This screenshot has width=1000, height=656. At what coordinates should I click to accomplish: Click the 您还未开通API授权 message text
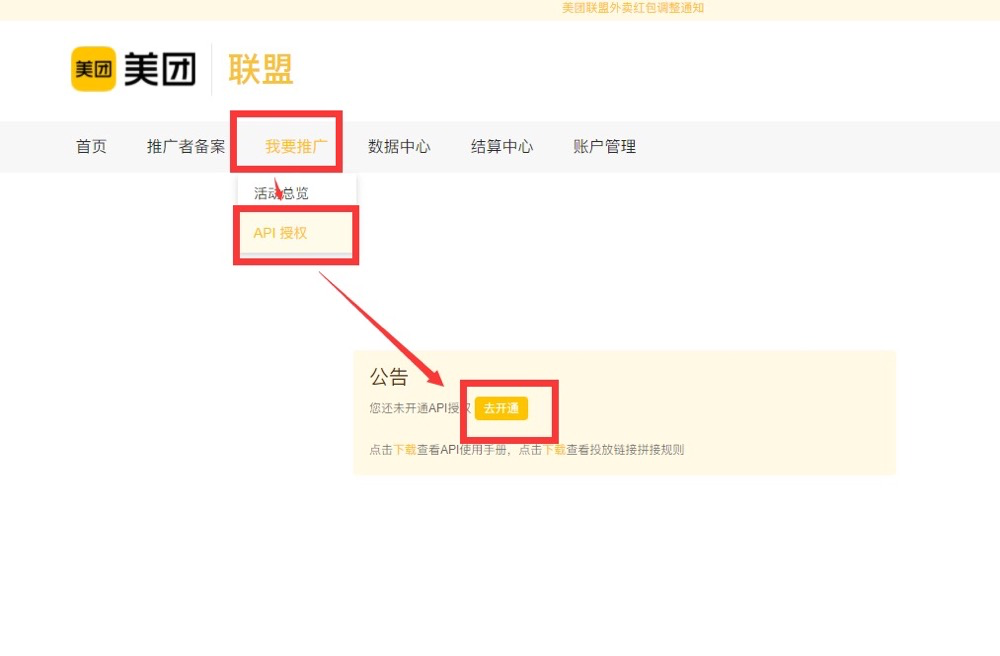click(420, 408)
